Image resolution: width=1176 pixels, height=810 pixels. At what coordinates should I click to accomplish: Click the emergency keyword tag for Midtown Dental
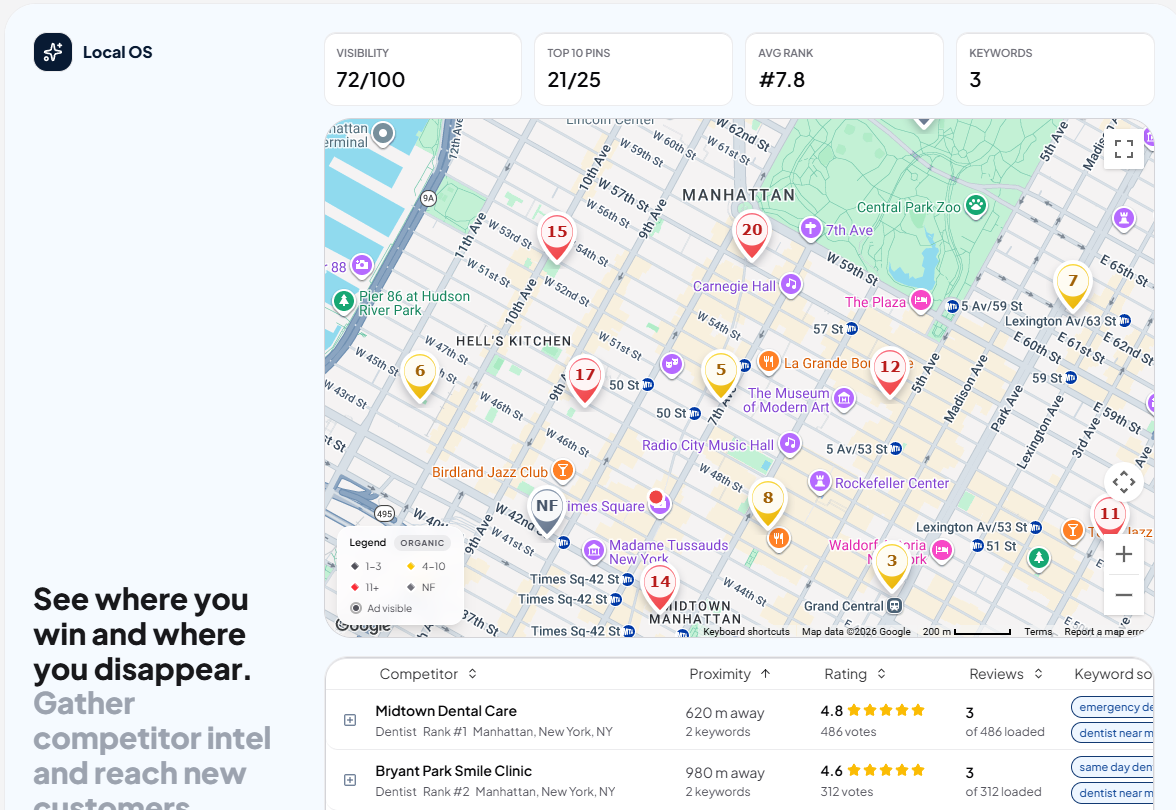click(x=1113, y=707)
